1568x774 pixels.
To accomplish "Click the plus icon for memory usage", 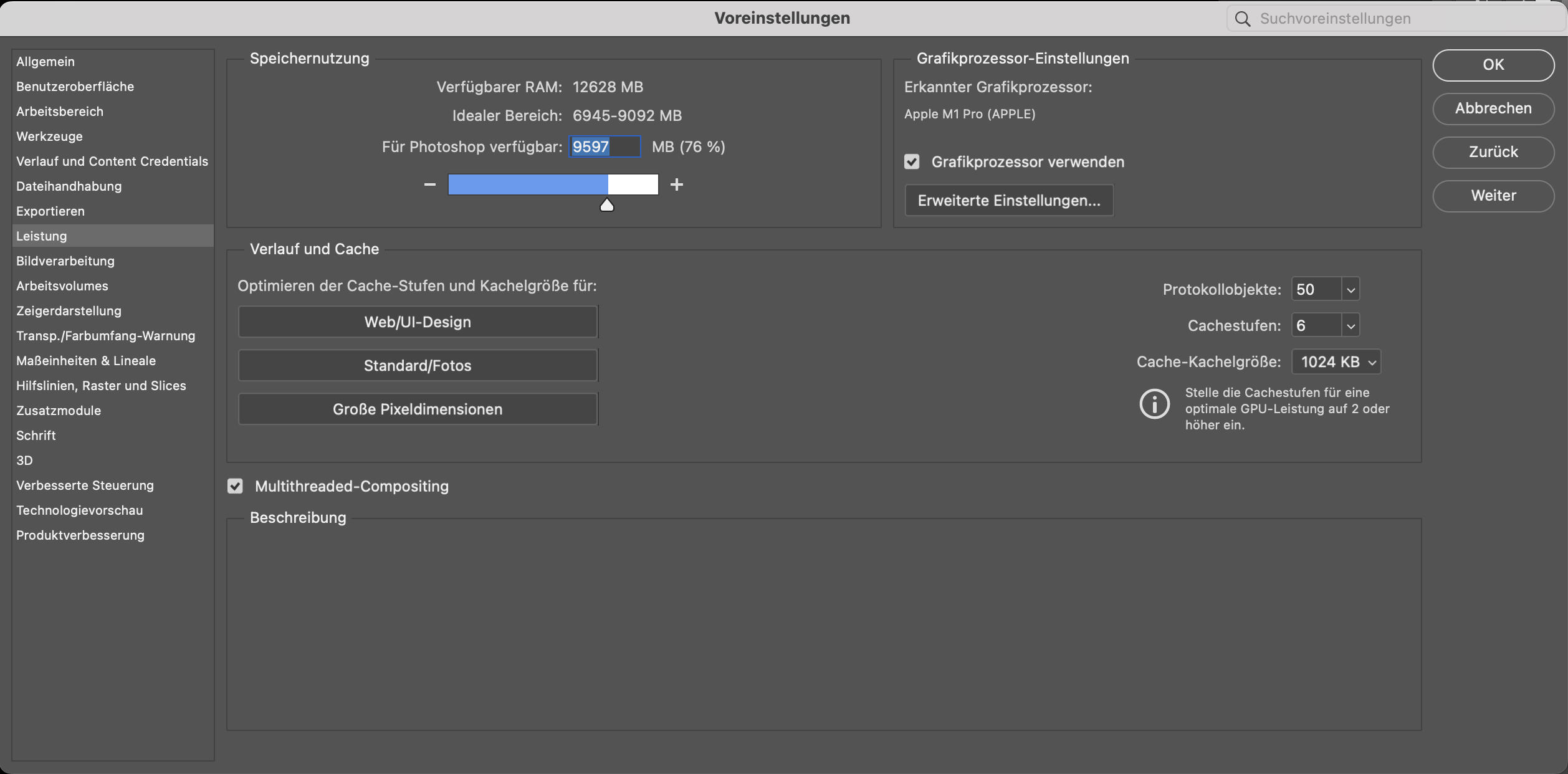I will click(x=677, y=184).
